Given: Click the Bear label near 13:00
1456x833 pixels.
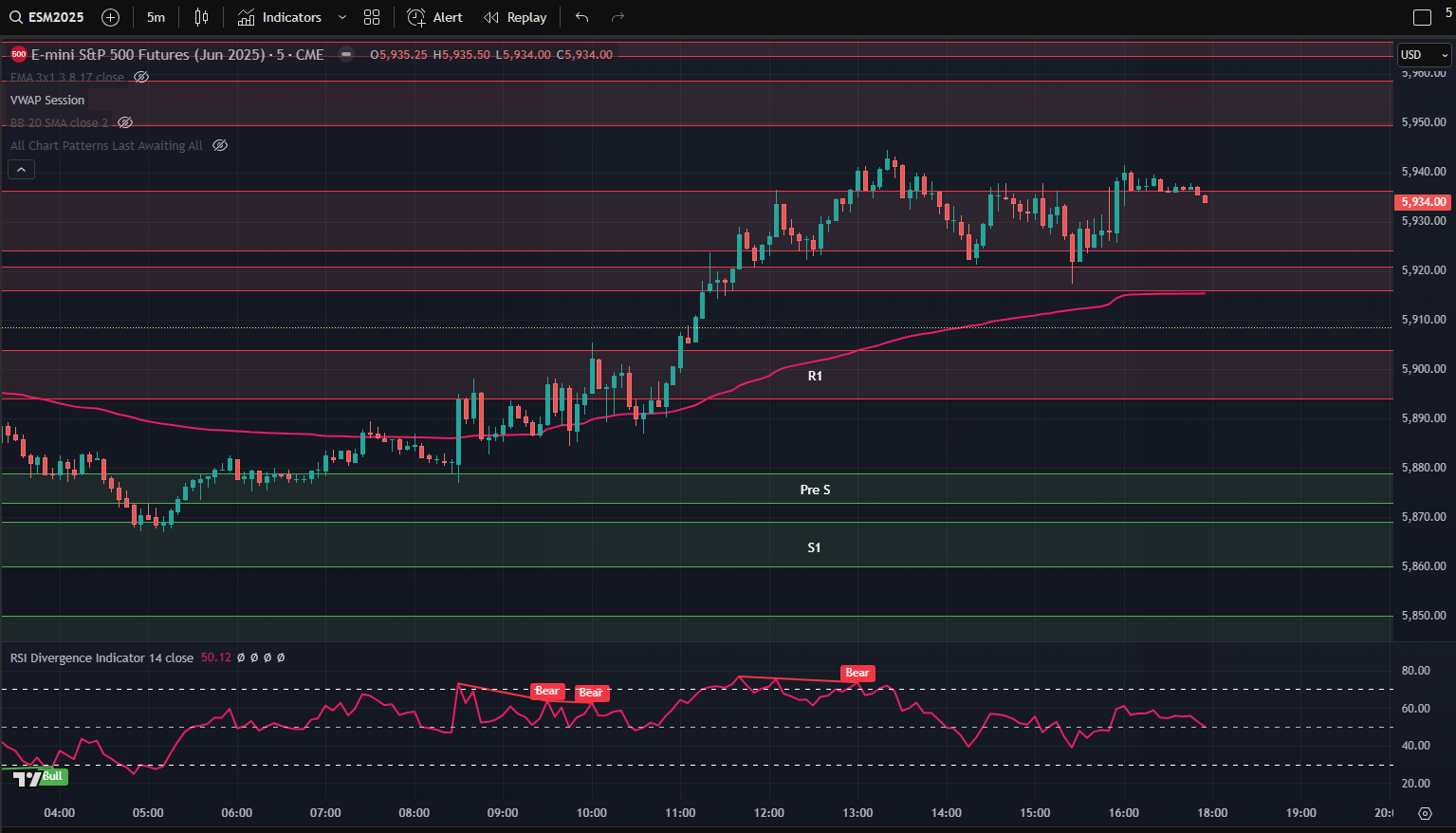Looking at the screenshot, I should tap(857, 673).
